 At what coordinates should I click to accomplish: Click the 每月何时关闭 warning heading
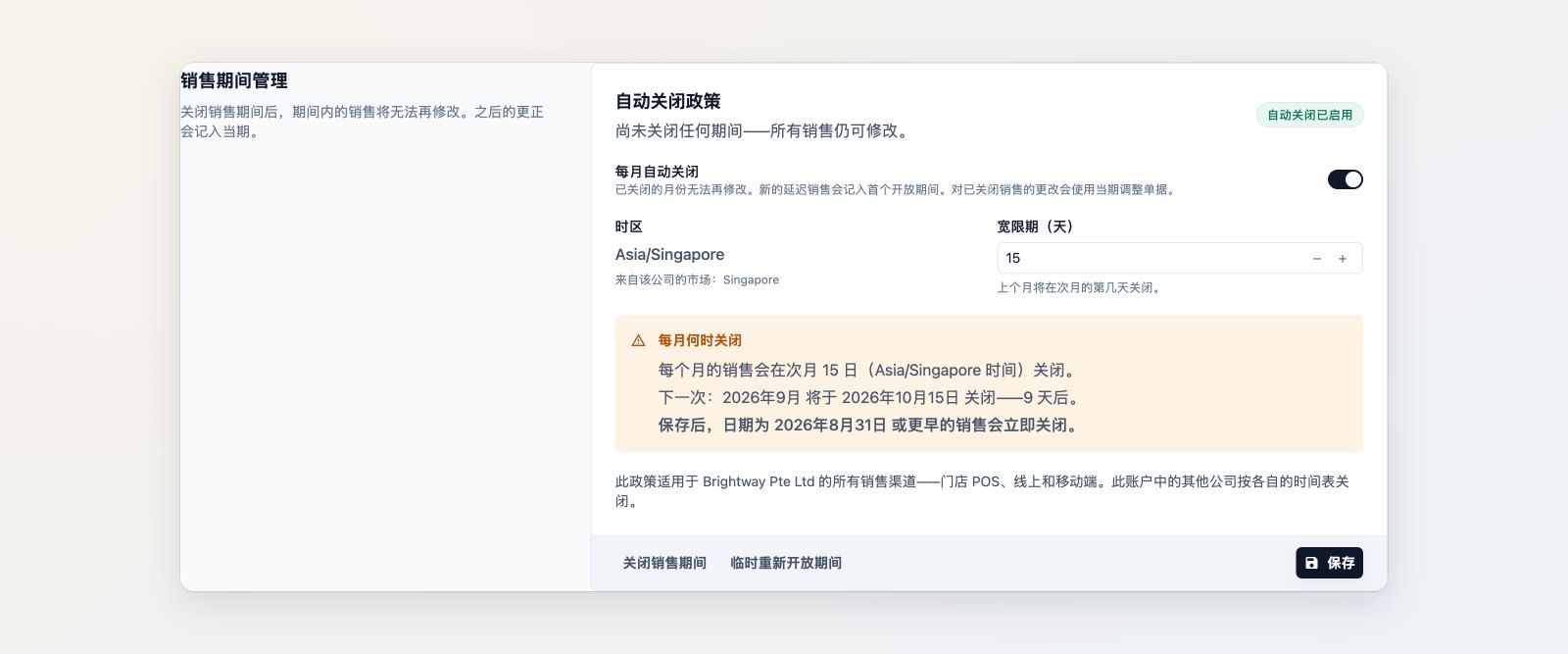(700, 340)
